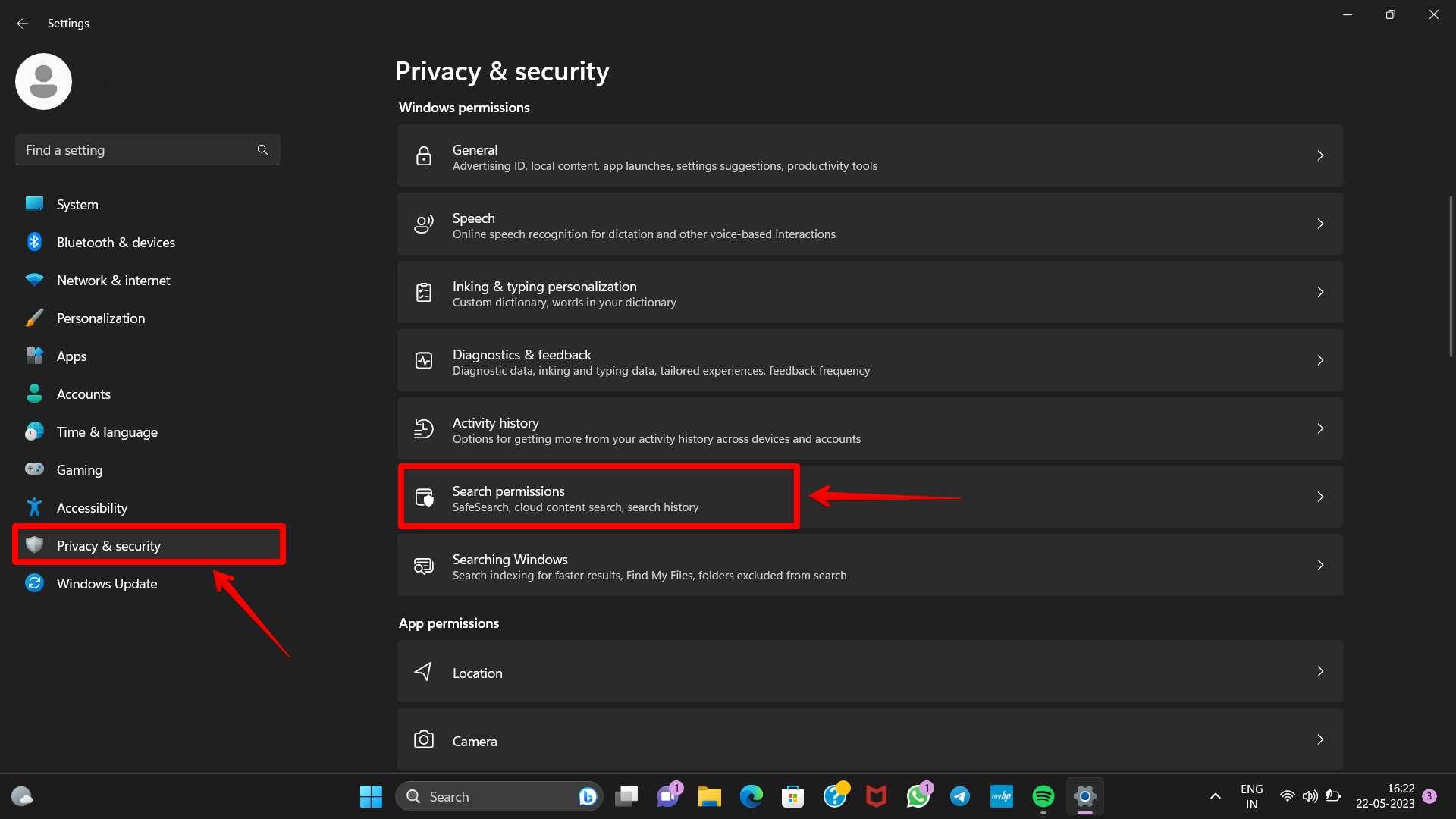Screen dimensions: 1456x819
Task: Open the Search permissions chevron
Action: (x=1319, y=497)
